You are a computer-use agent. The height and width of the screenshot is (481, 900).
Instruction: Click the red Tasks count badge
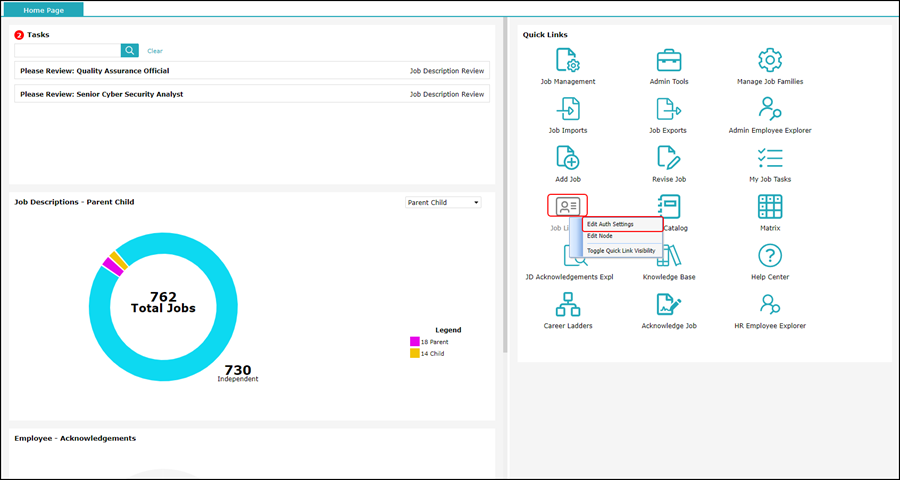click(19, 35)
